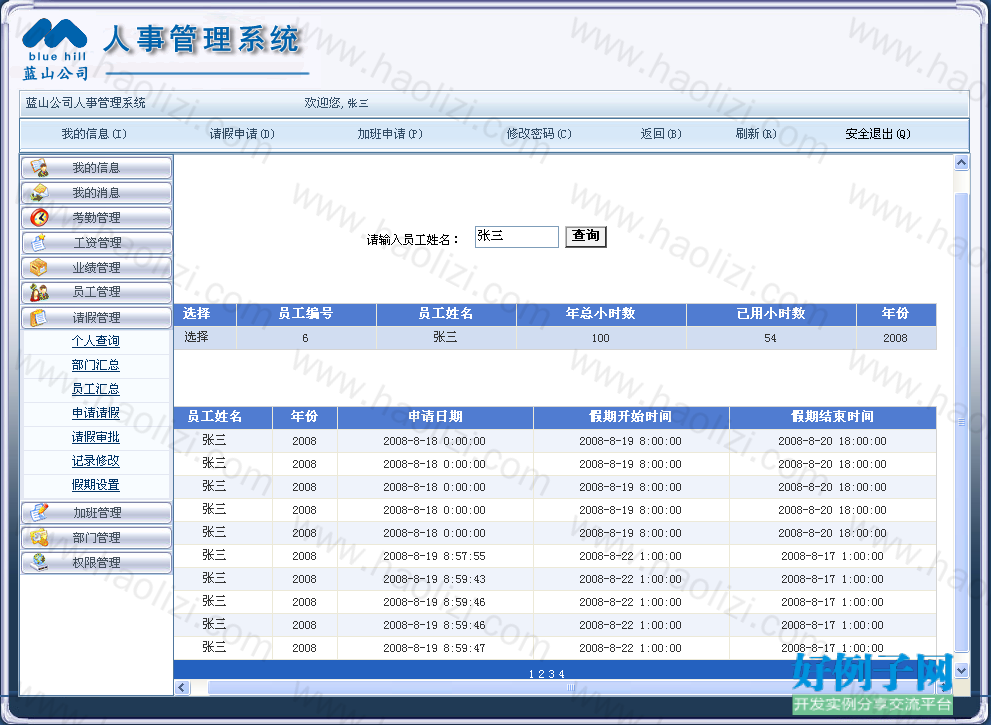Go to page 2 in pager

pyautogui.click(x=542, y=674)
